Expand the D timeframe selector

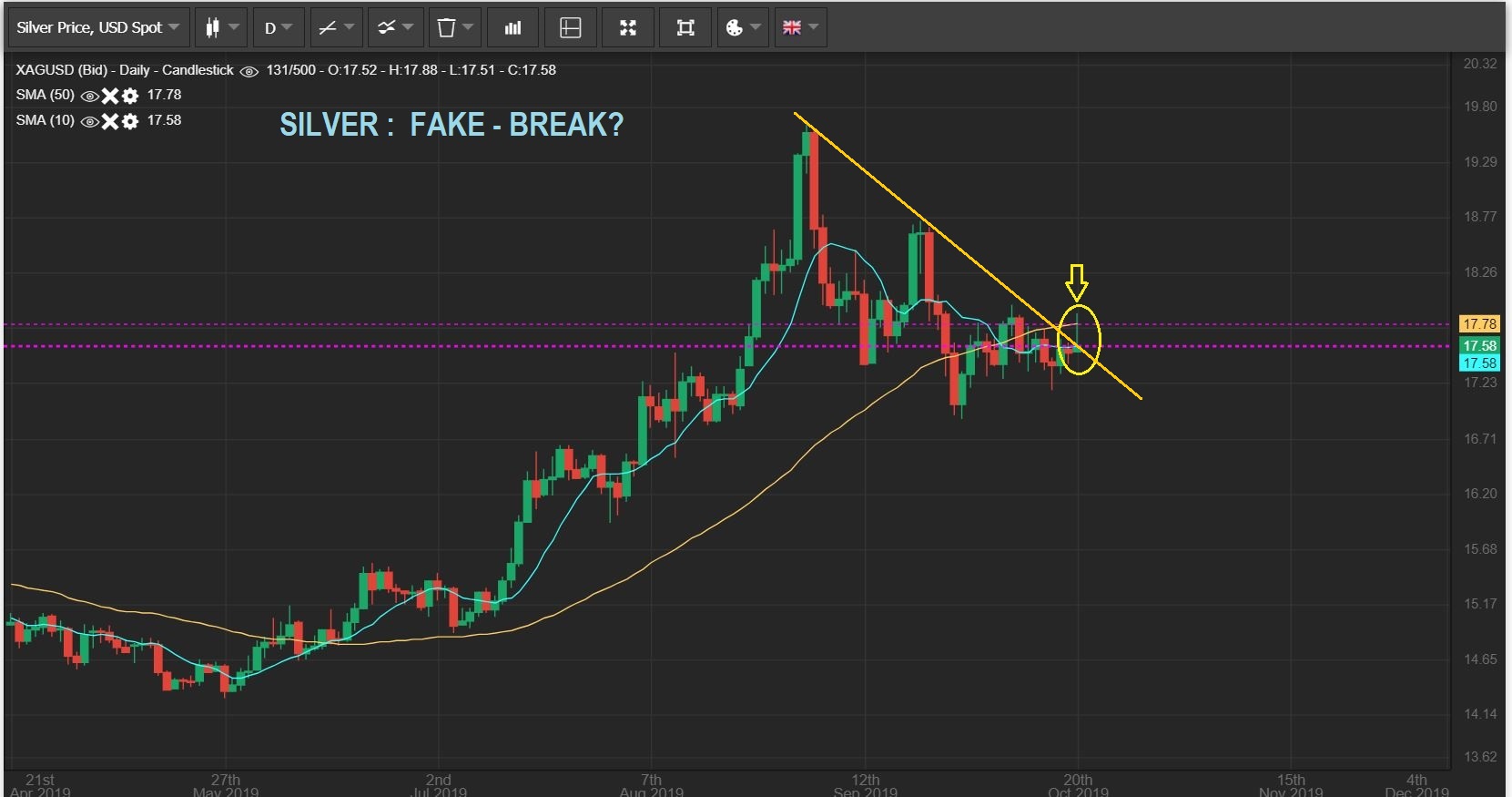pos(278,27)
